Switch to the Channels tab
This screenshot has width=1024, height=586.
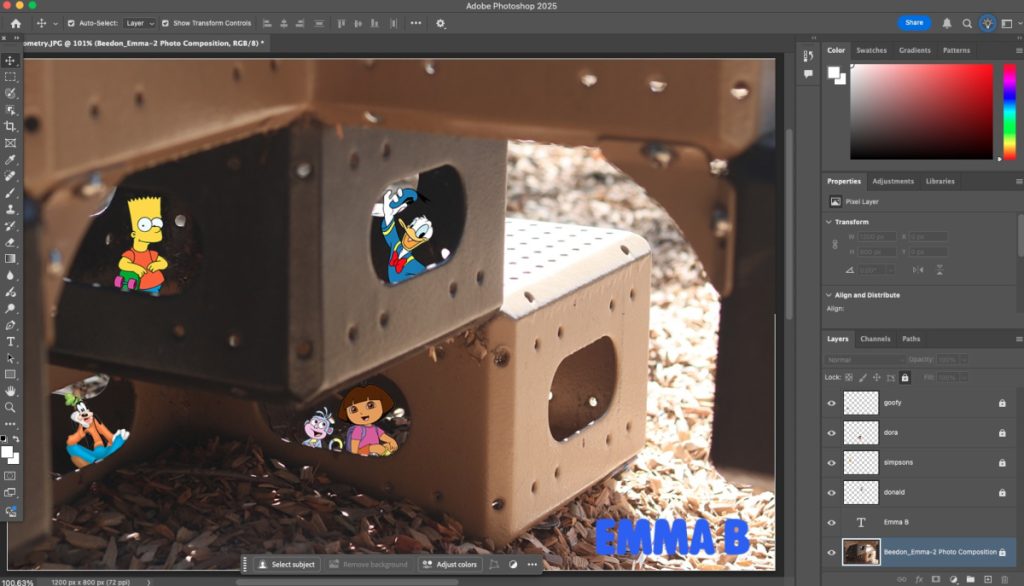point(875,339)
